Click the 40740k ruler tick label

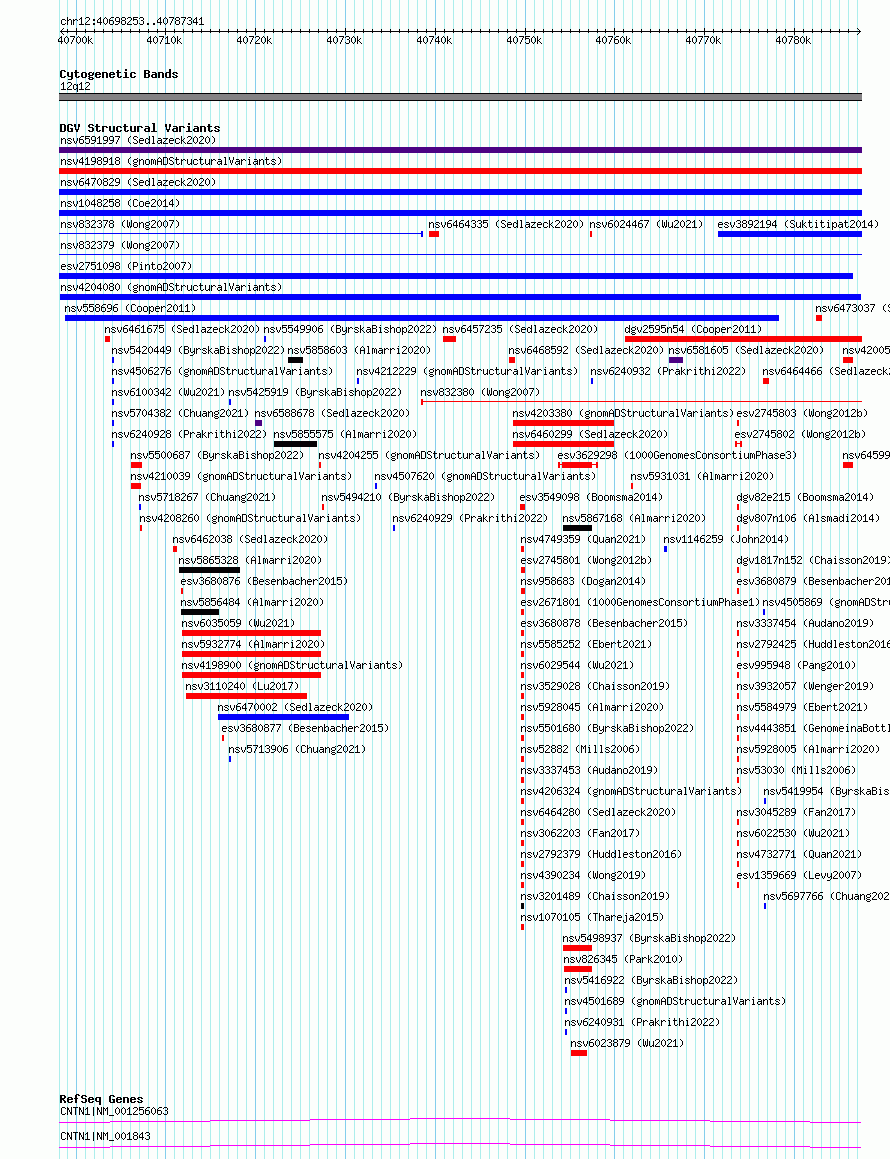(x=434, y=41)
